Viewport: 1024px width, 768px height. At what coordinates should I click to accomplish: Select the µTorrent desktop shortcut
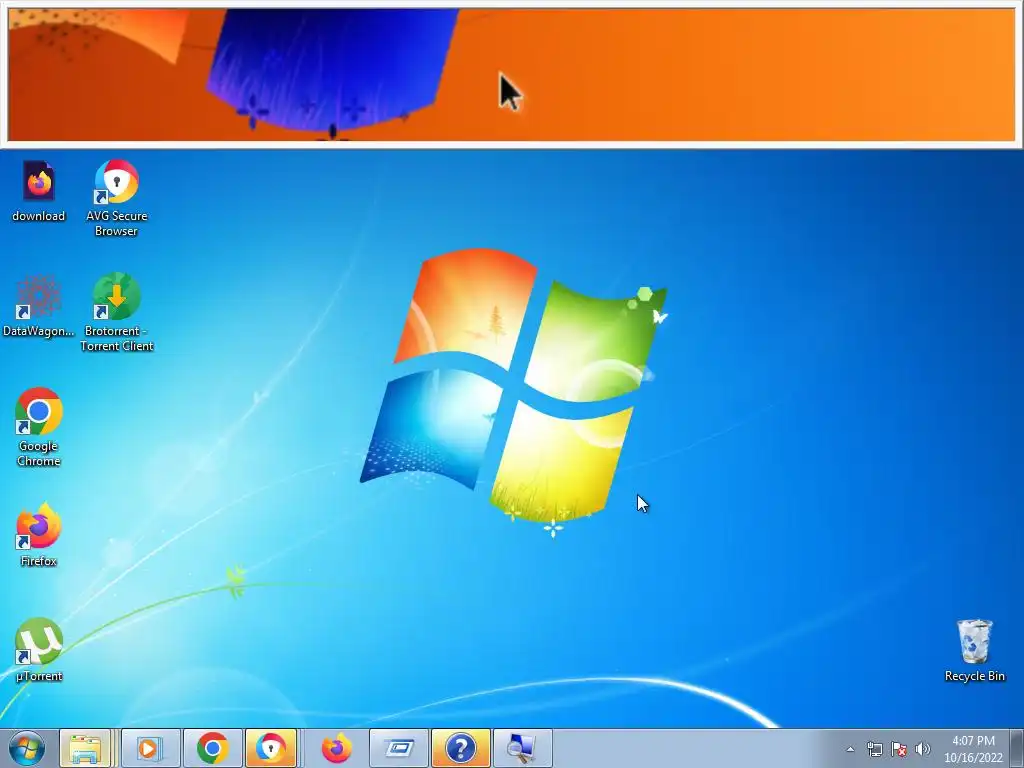[x=39, y=650]
